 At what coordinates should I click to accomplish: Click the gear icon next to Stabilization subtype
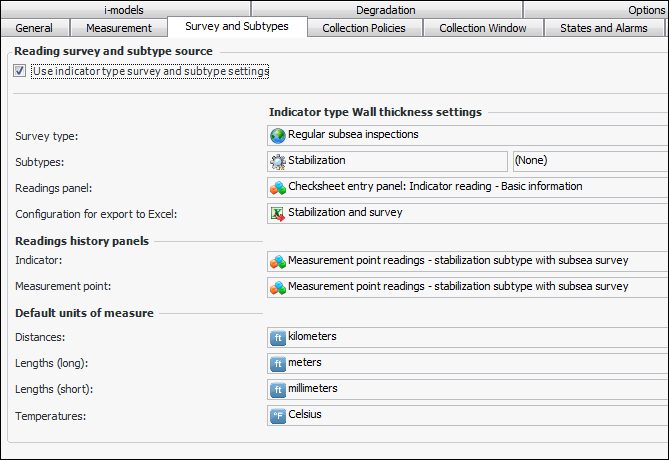278,161
